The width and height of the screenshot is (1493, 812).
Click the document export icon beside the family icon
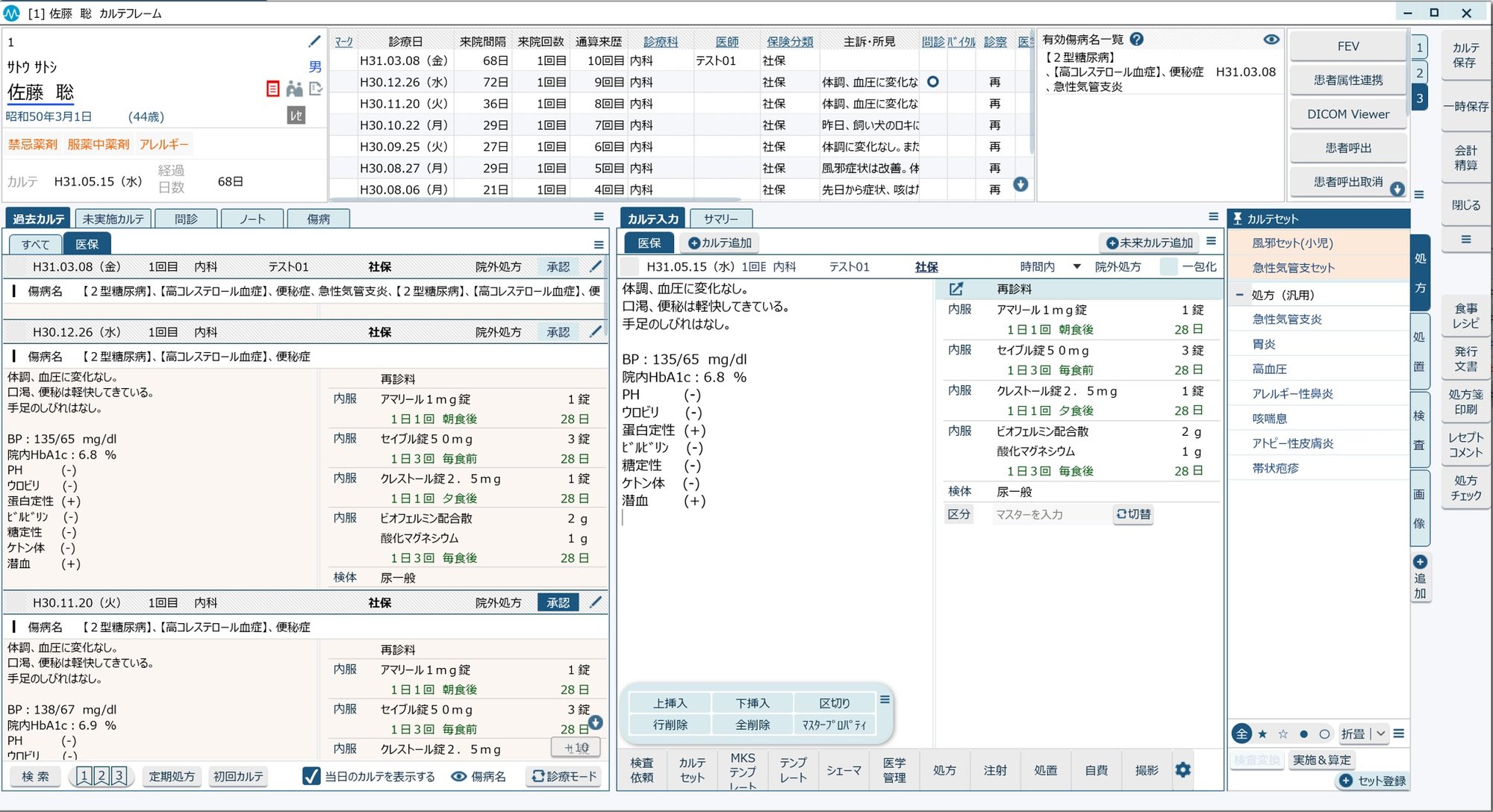(x=316, y=89)
